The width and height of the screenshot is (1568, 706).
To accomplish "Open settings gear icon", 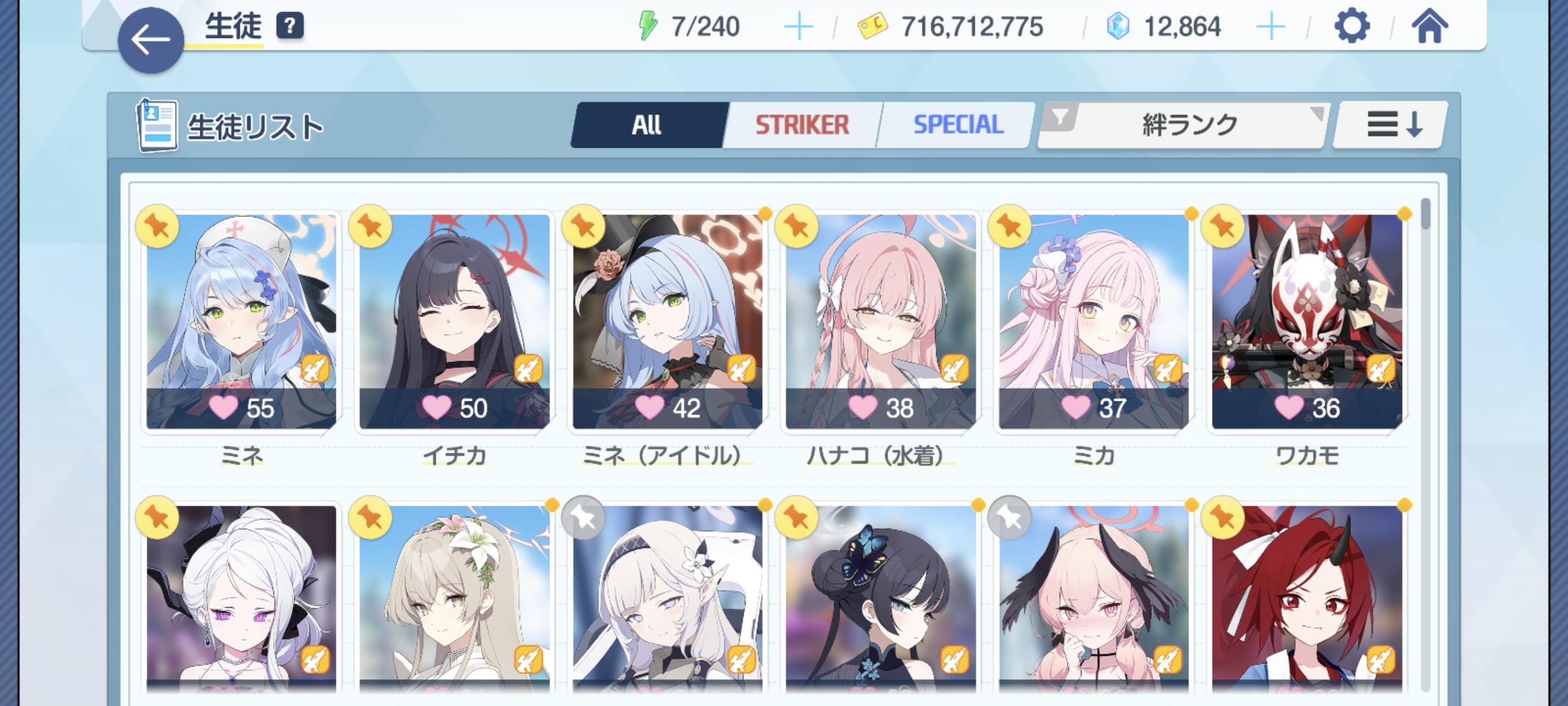I will (x=1351, y=27).
